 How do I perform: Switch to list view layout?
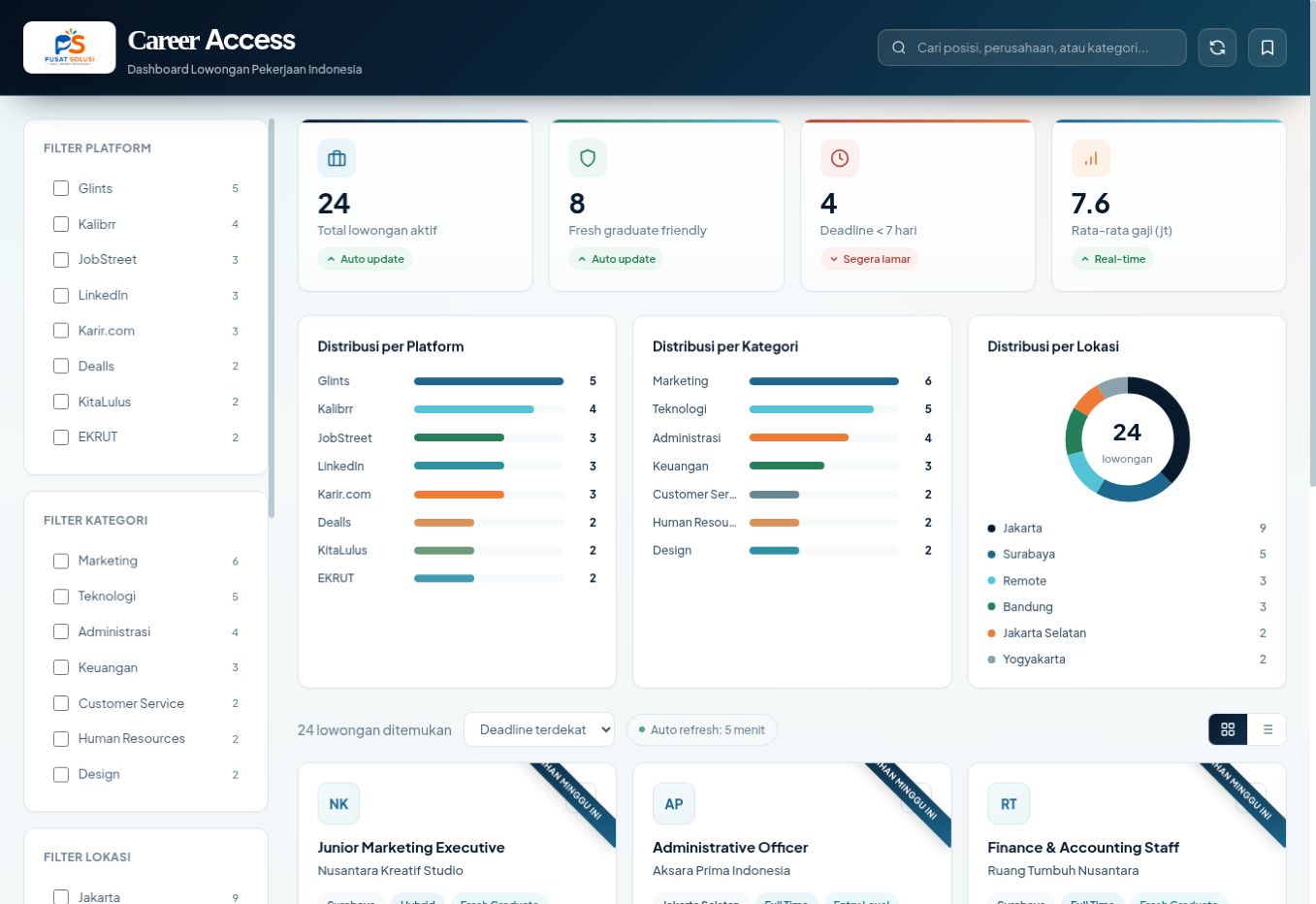[x=1268, y=729]
